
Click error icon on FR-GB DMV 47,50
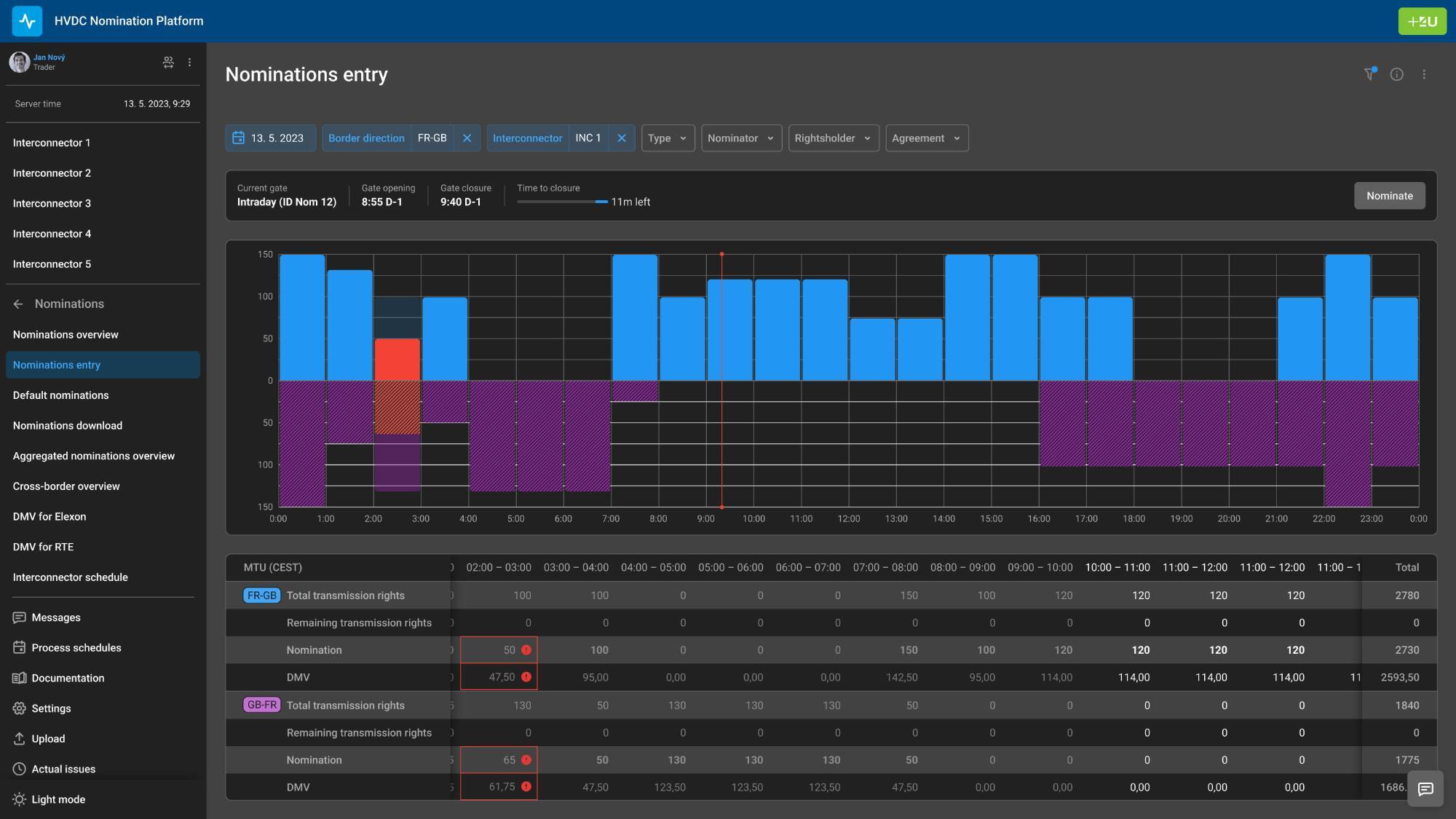[x=526, y=677]
